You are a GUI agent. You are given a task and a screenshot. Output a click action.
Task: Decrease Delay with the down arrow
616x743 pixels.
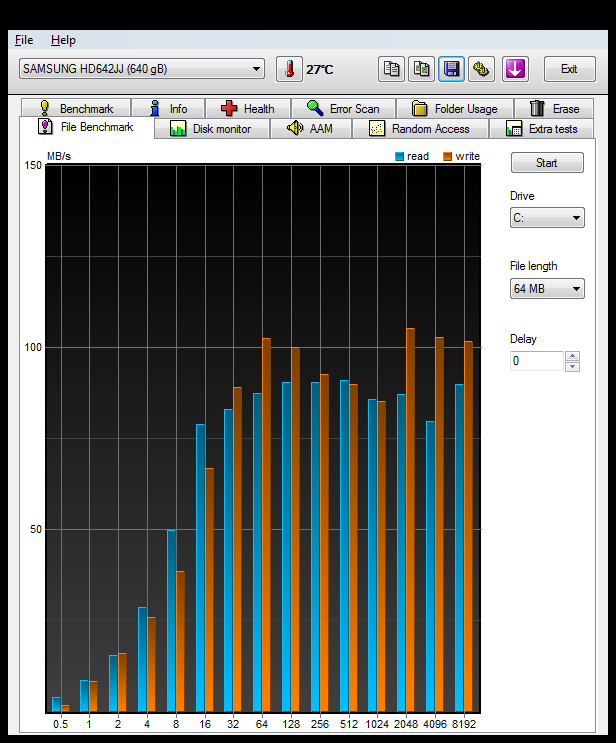pos(572,367)
